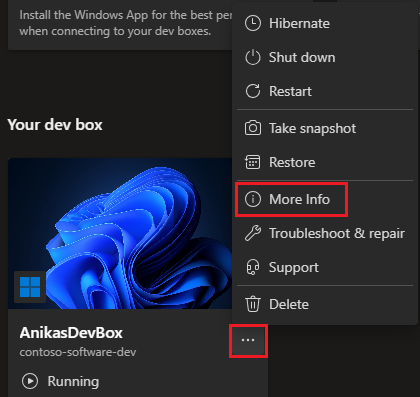
Task: Click the Install the Windows App message
Action: point(126,23)
